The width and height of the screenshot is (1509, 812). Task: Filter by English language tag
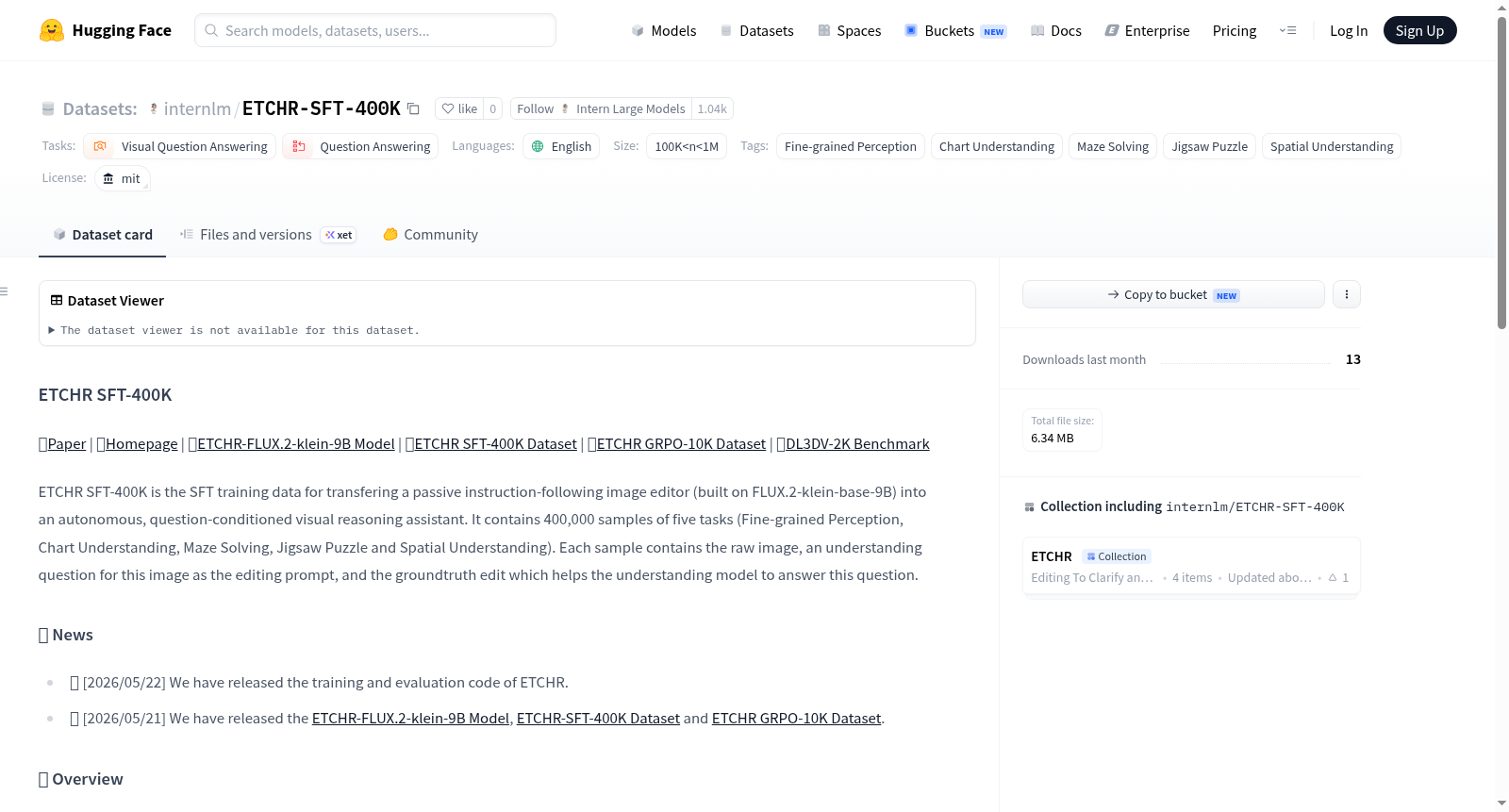561,146
